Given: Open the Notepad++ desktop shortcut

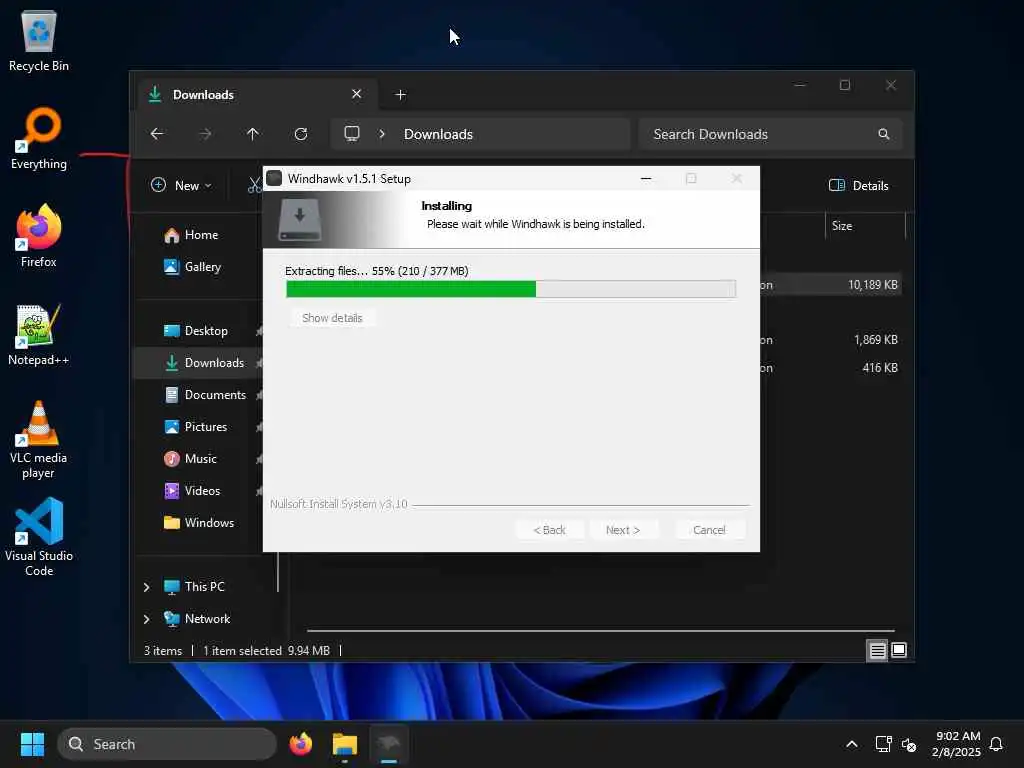Looking at the screenshot, I should (x=39, y=334).
